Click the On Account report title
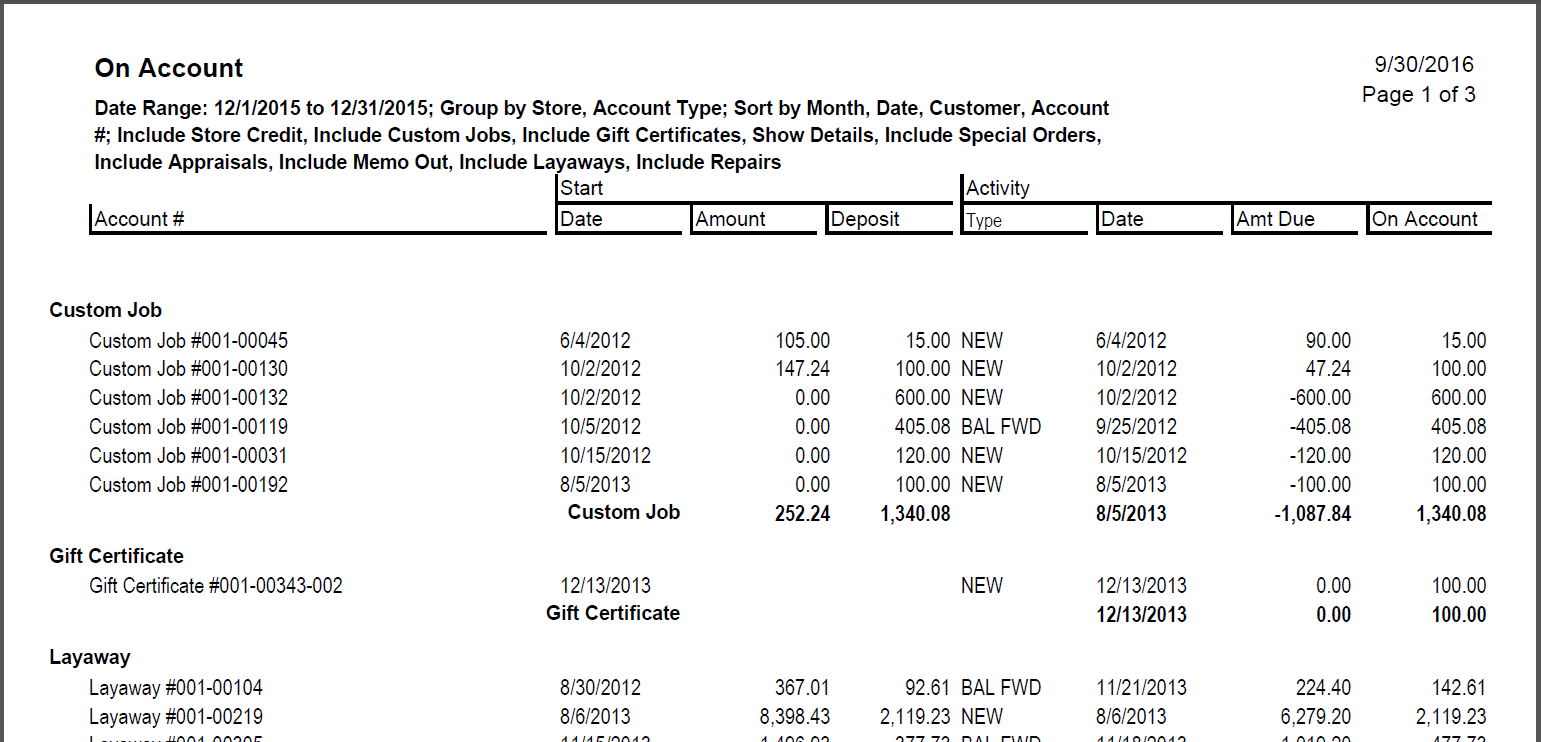Screen dimensions: 1541x742 [168, 68]
